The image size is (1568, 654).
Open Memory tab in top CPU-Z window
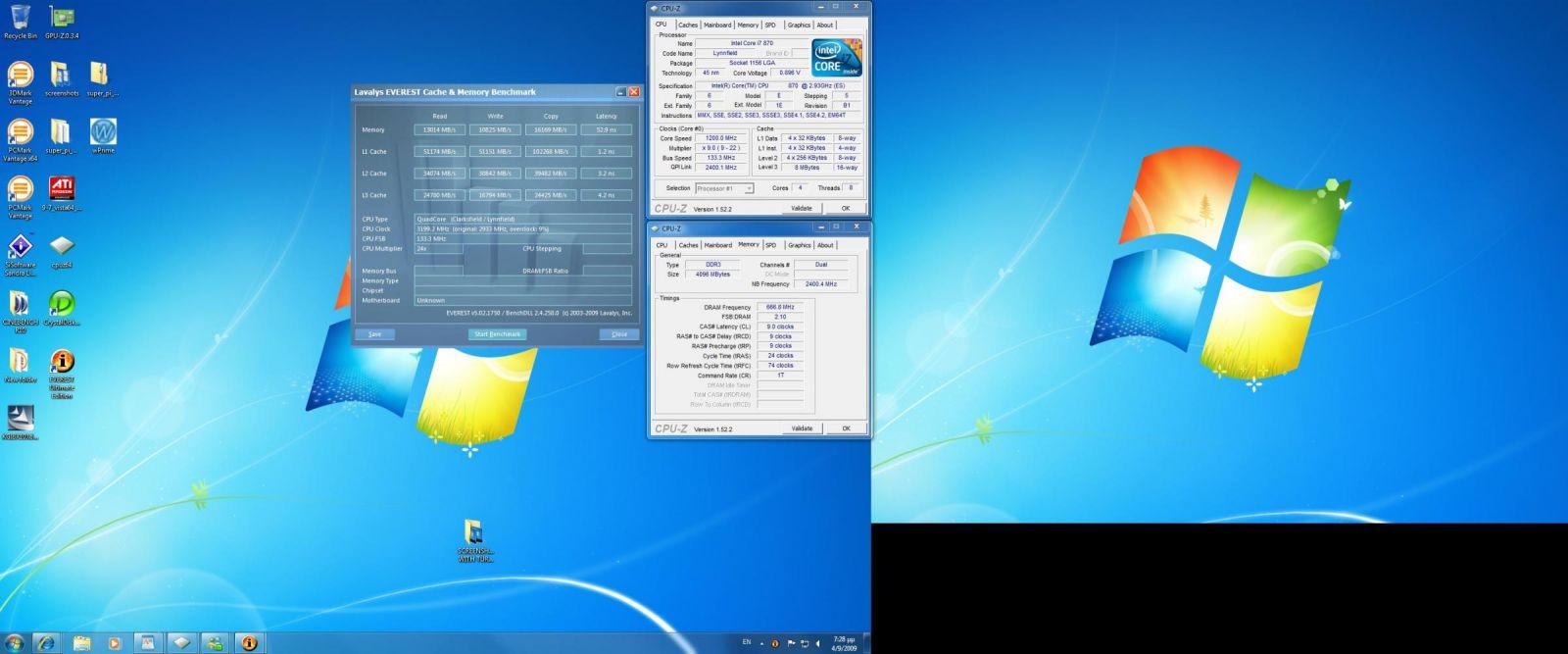[748, 25]
